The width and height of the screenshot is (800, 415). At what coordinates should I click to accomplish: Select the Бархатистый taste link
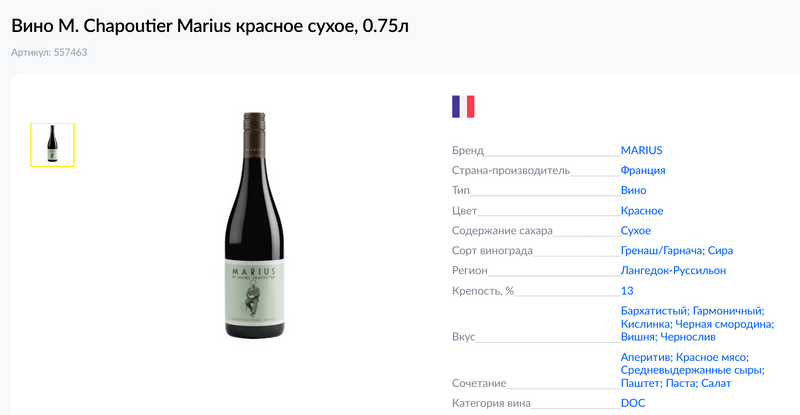coord(655,312)
